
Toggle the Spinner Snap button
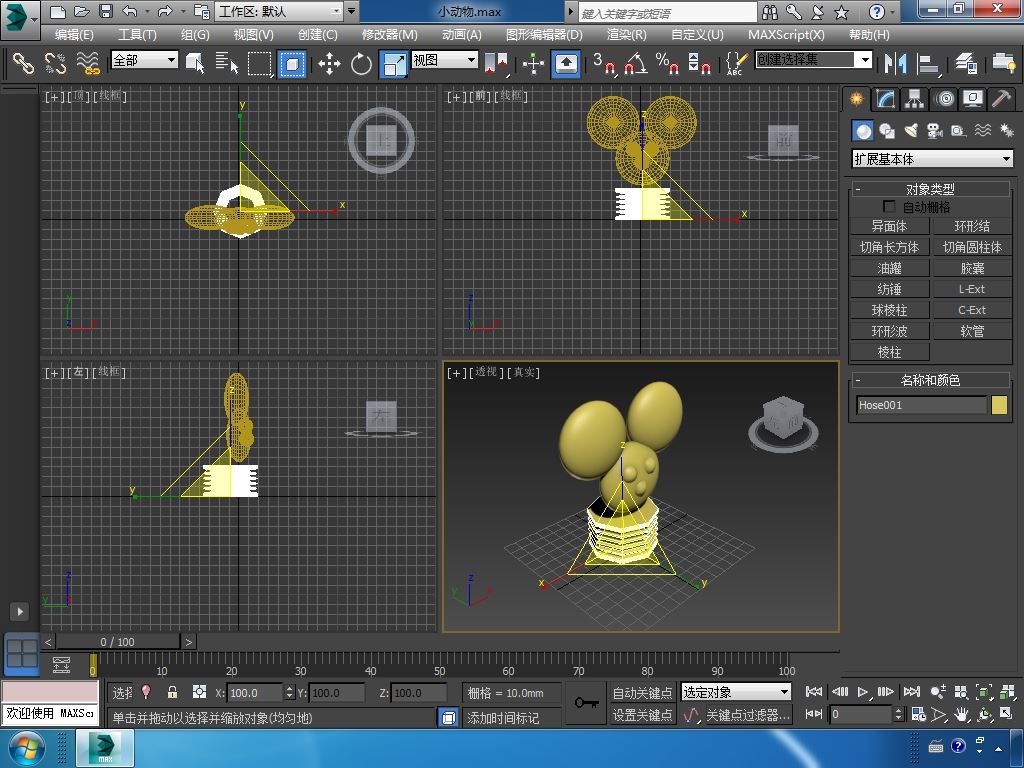coord(699,63)
